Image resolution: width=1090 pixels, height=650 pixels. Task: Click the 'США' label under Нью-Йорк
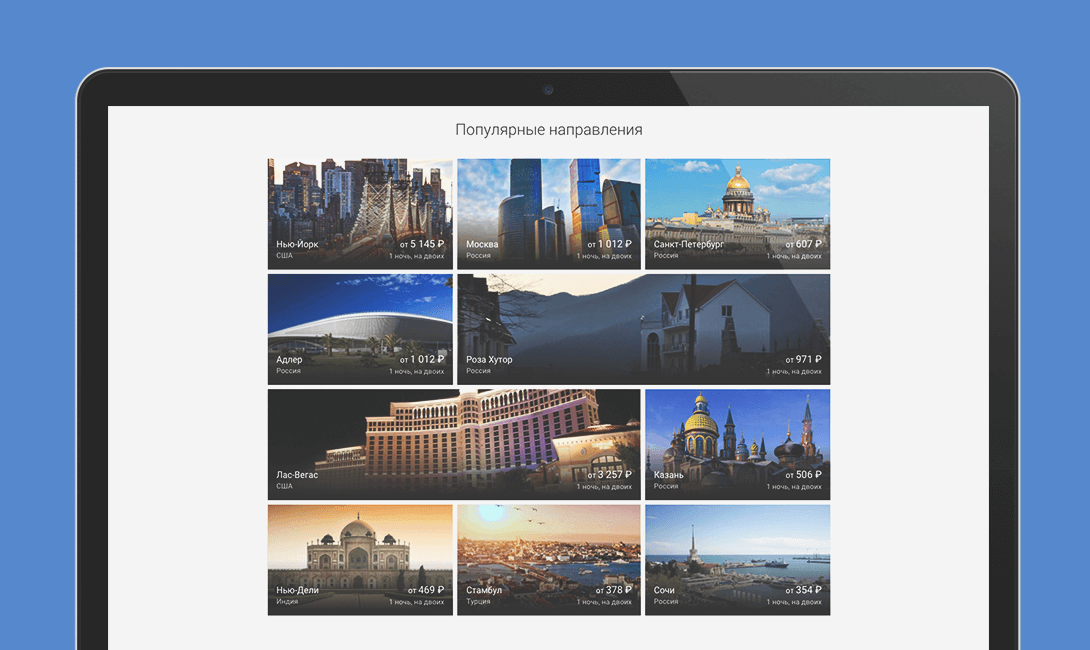click(284, 255)
